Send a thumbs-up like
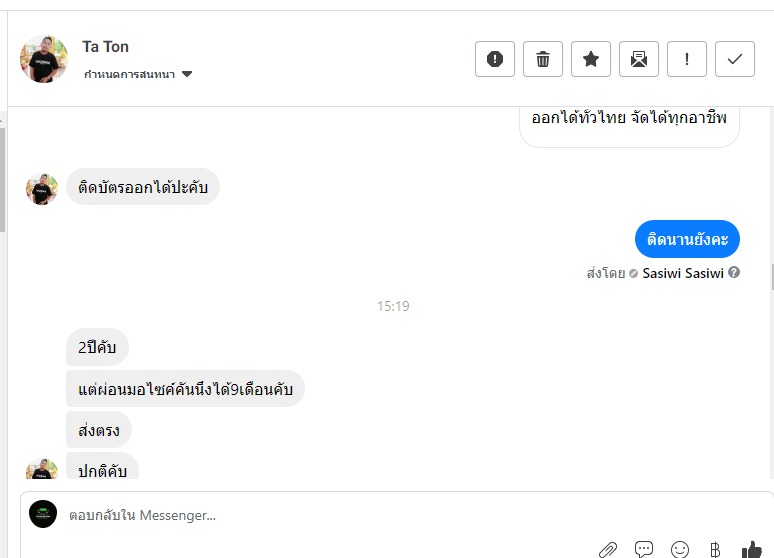 point(751,548)
